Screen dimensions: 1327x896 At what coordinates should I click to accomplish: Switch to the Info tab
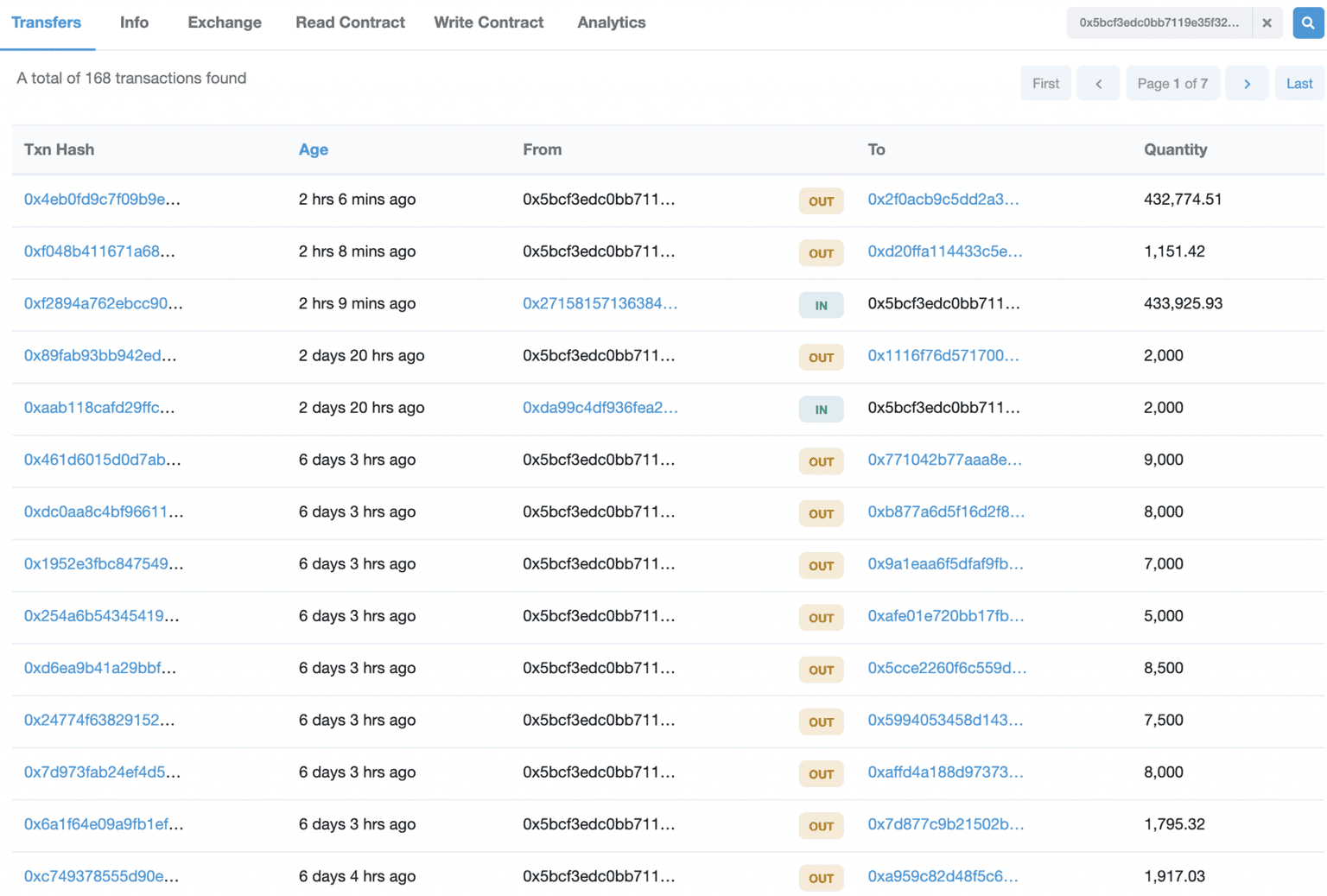(x=134, y=22)
